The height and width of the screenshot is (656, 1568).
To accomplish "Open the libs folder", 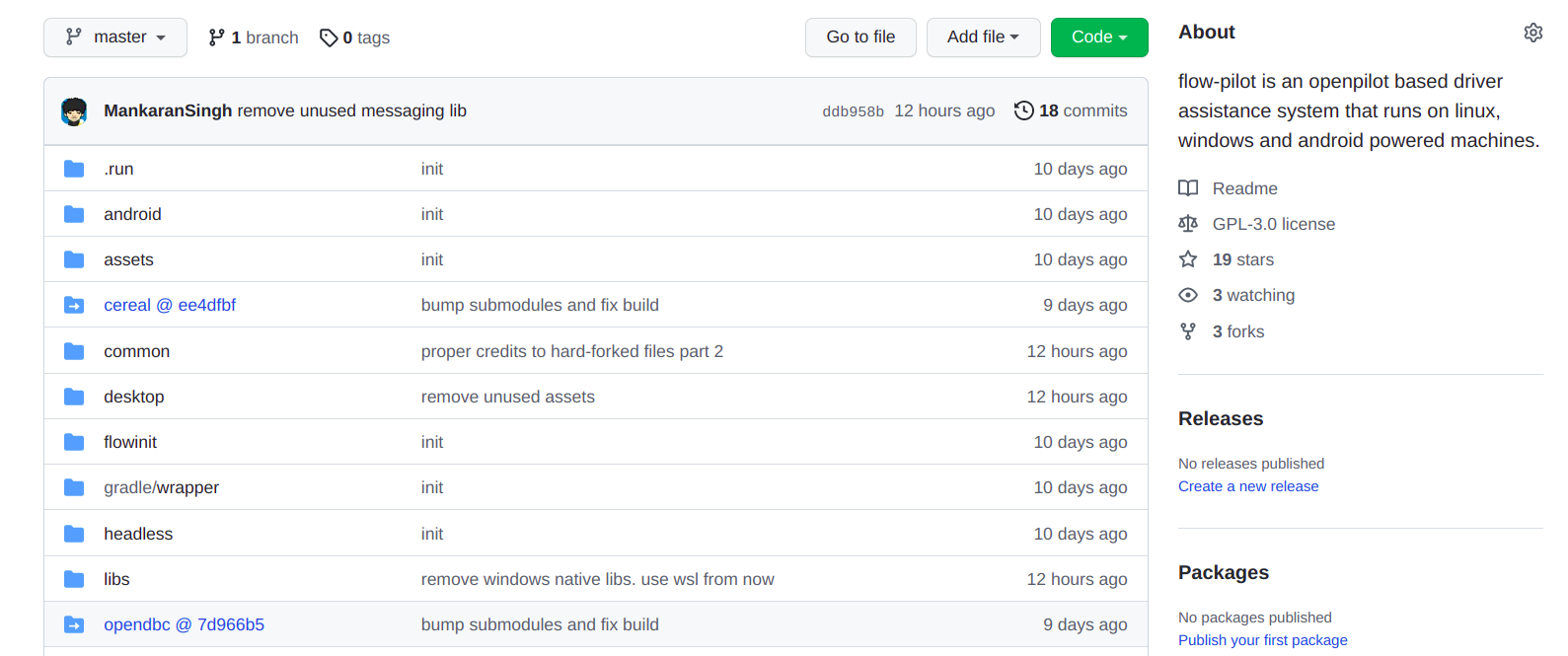I will coord(116,579).
